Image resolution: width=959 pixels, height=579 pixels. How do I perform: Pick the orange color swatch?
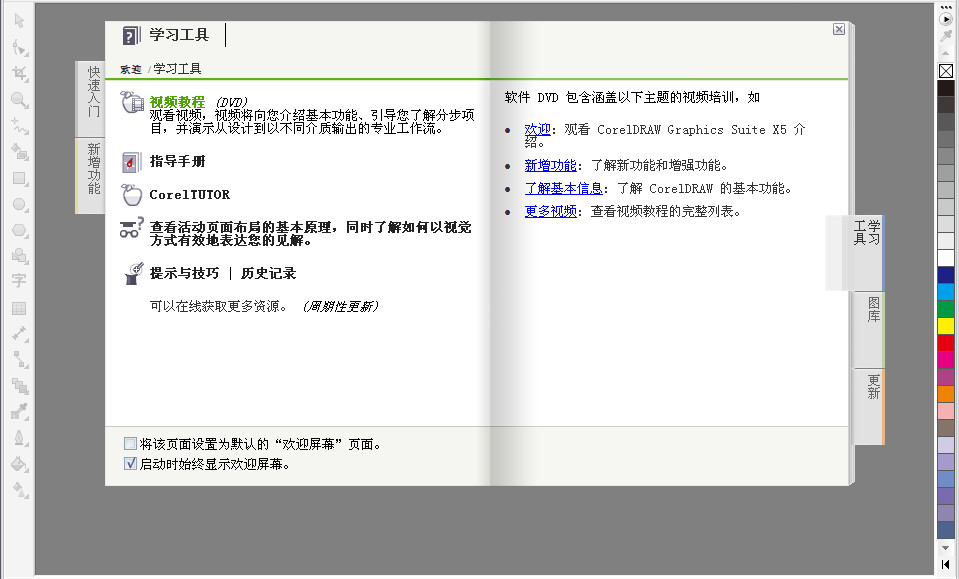(x=946, y=394)
